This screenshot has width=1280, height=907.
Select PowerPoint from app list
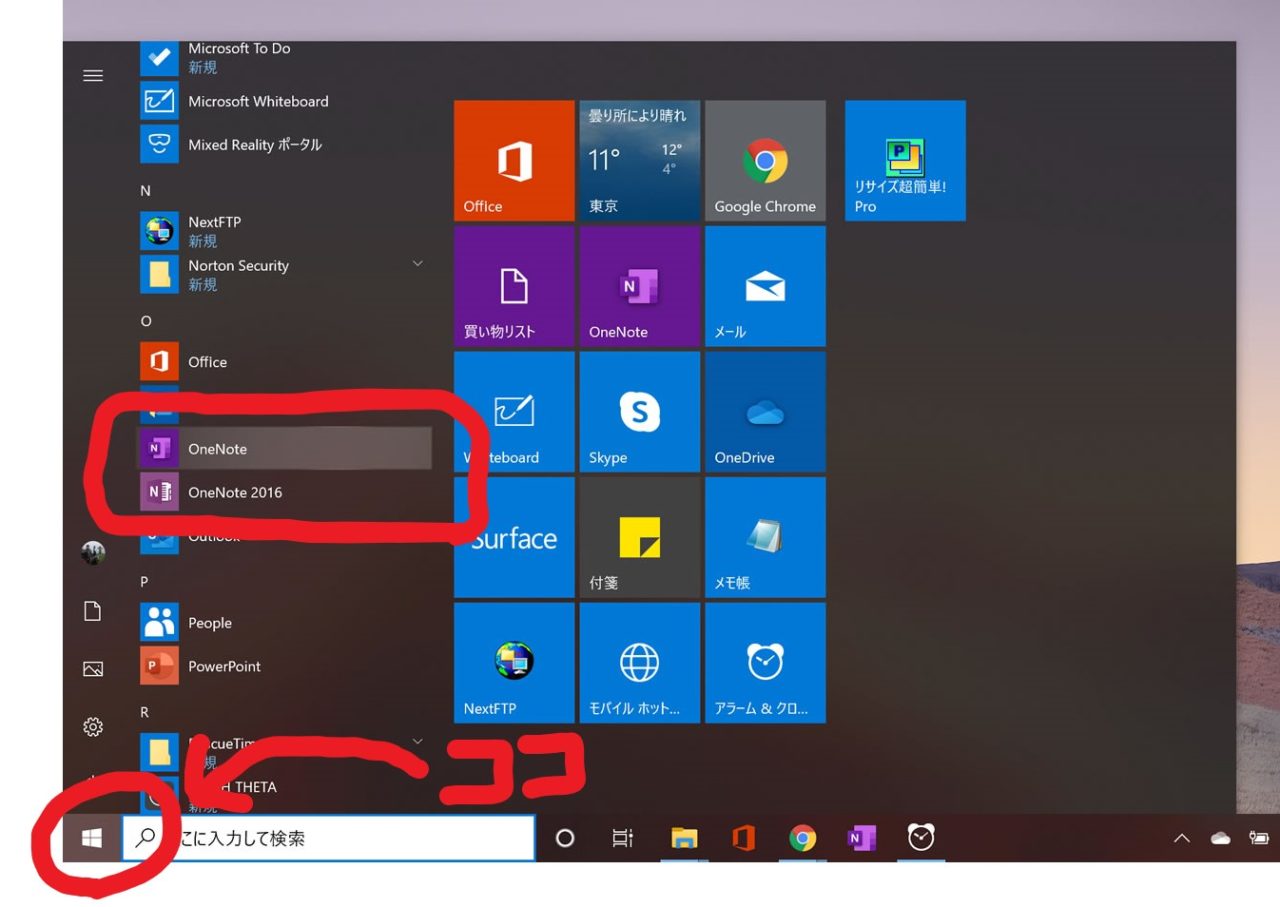(224, 666)
